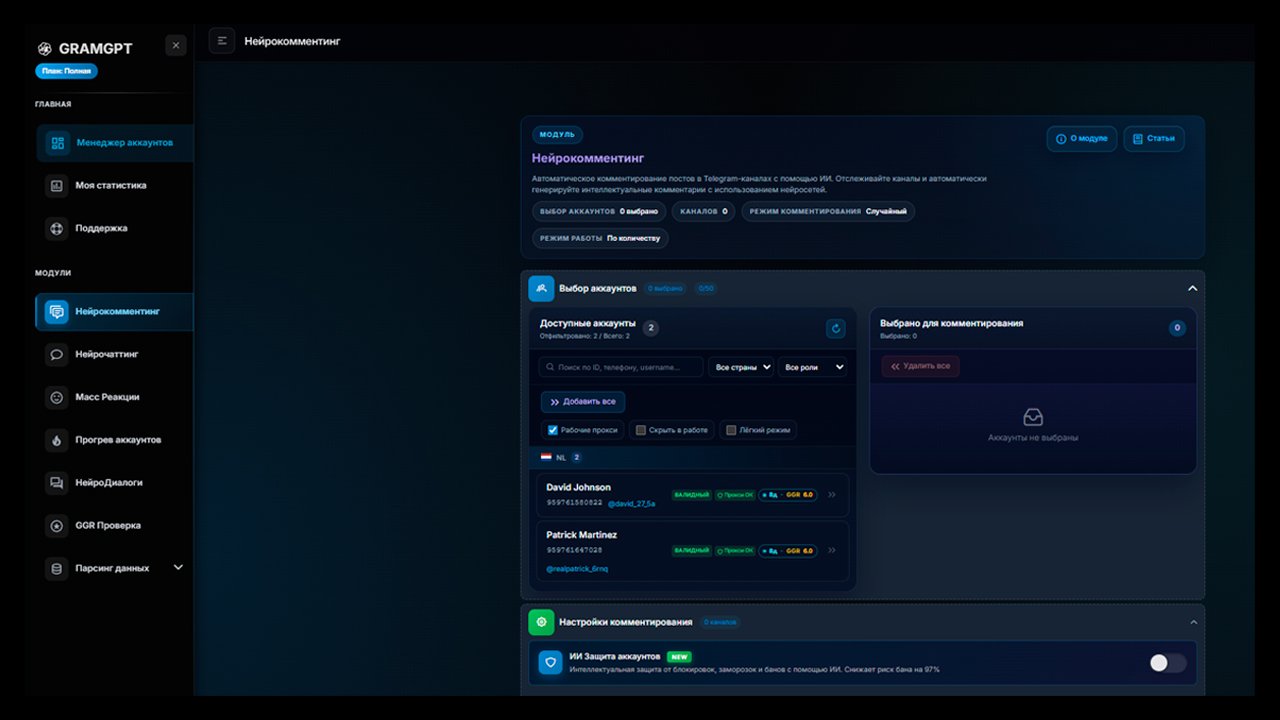Open the Все роли dropdown

[x=813, y=367]
